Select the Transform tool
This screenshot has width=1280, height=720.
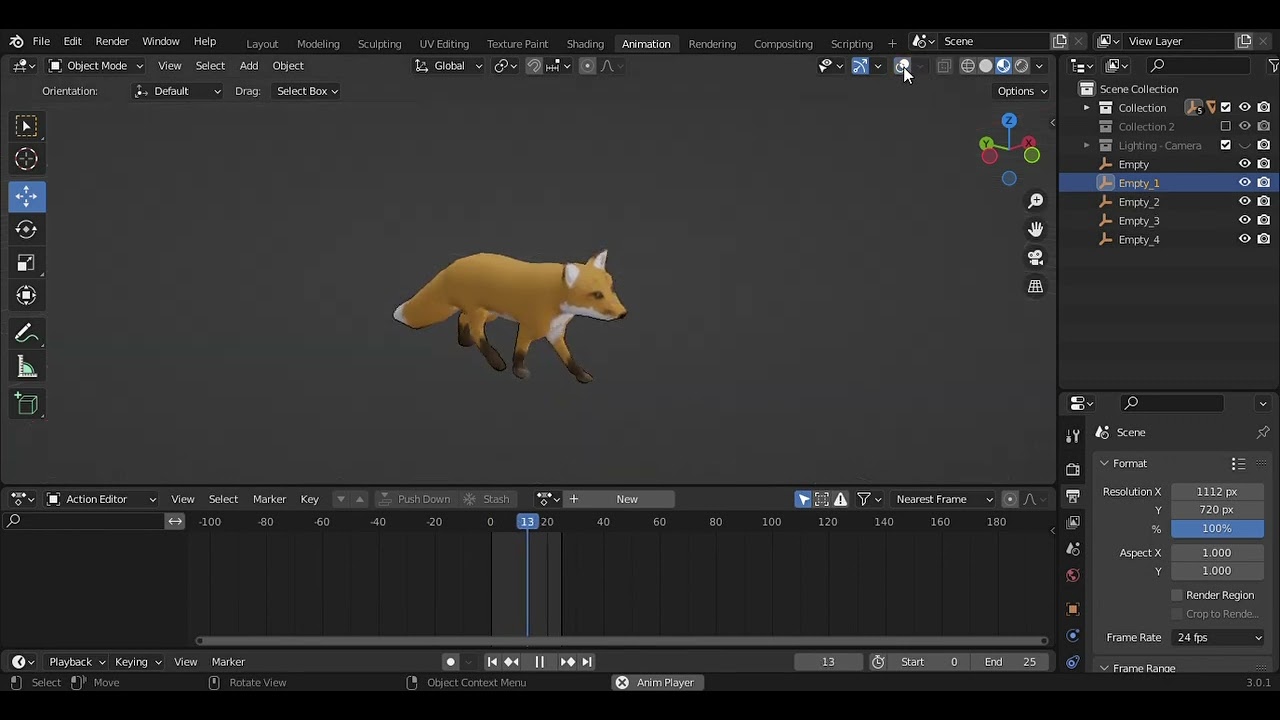(x=26, y=295)
